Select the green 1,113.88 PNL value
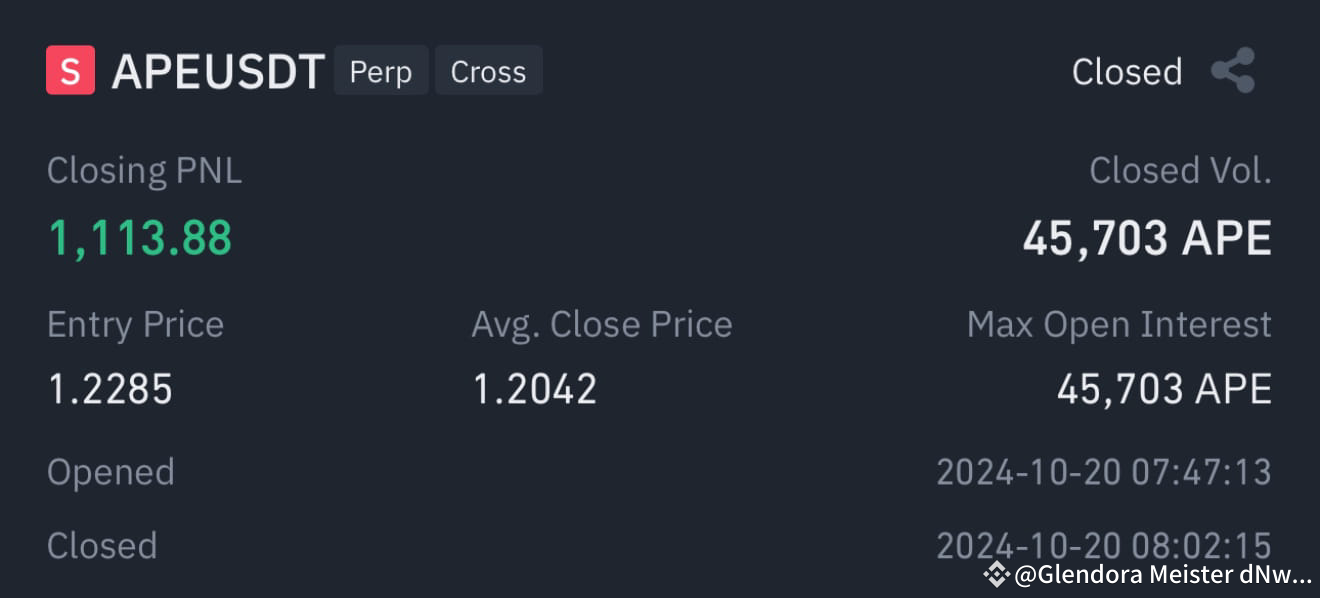Screen dimensions: 1320x598 click(139, 237)
